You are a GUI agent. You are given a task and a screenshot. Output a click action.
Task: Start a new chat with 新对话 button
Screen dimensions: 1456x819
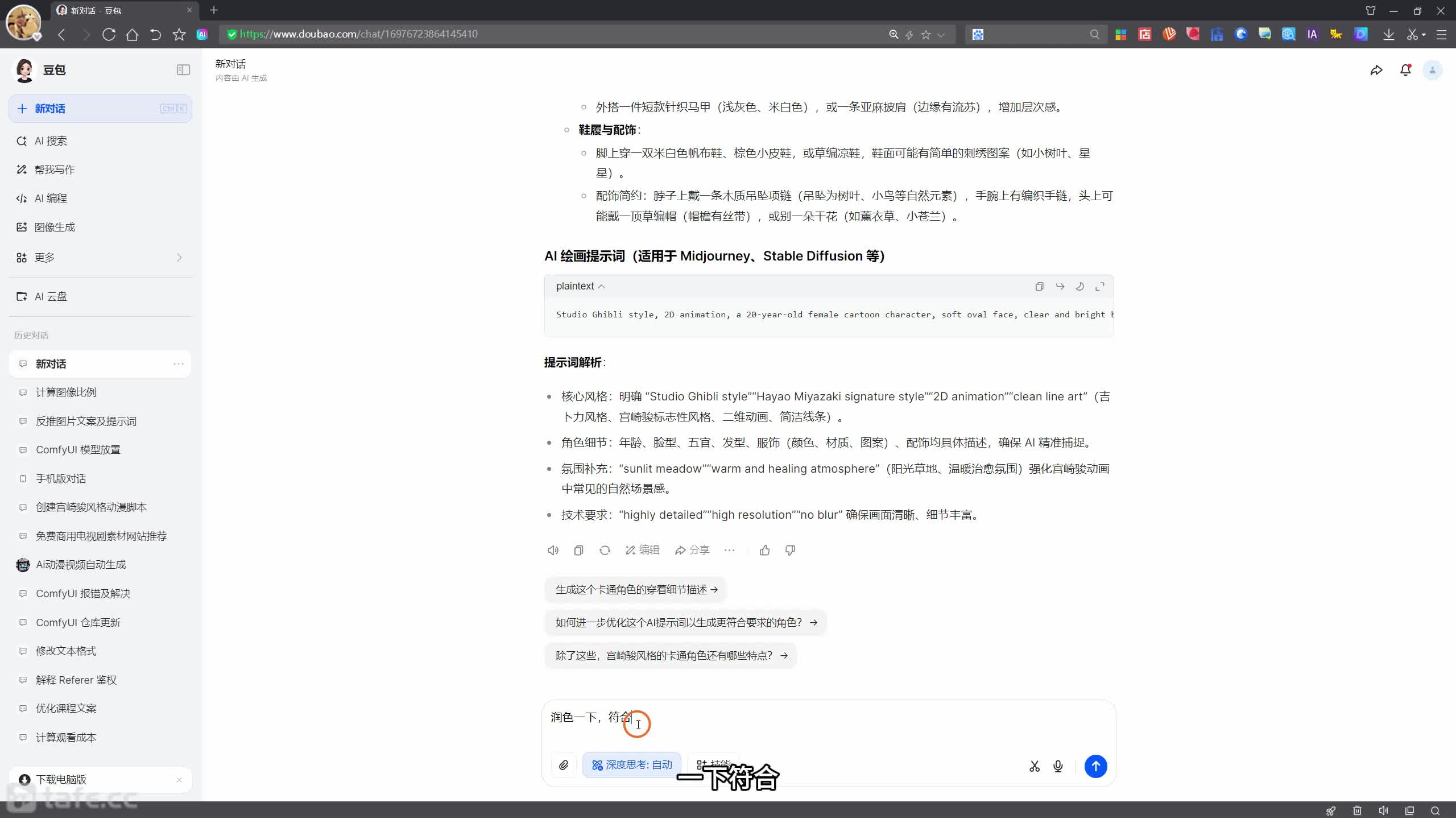(x=100, y=109)
